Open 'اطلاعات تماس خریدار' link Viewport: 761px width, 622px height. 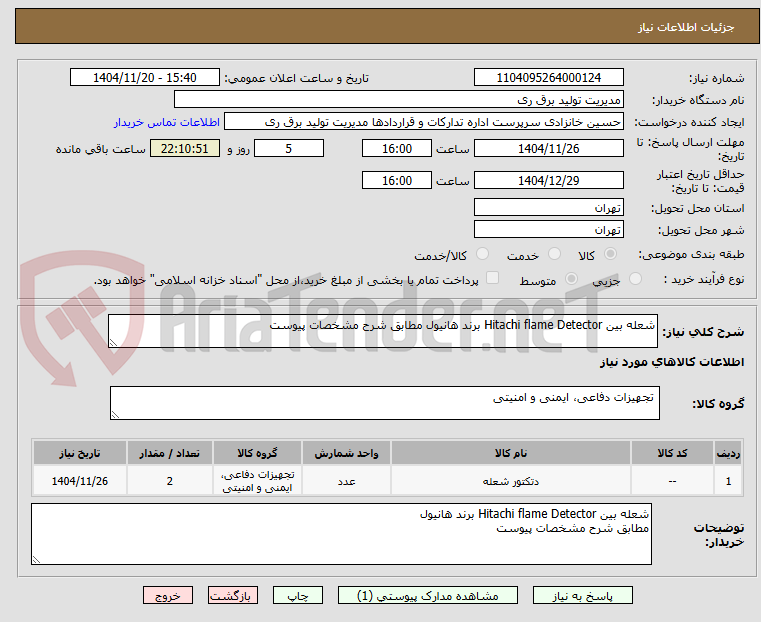[x=167, y=122]
